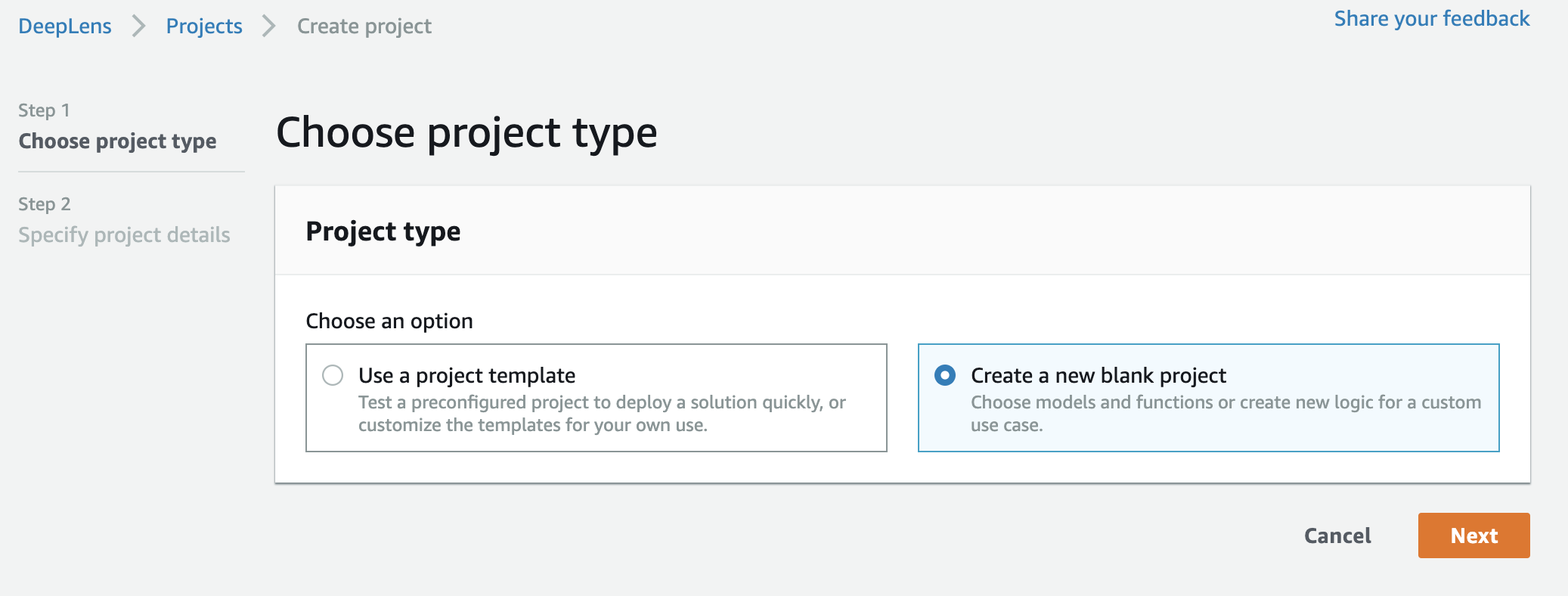The image size is (1568, 596).
Task: Cancel the project creation
Action: tap(1337, 535)
